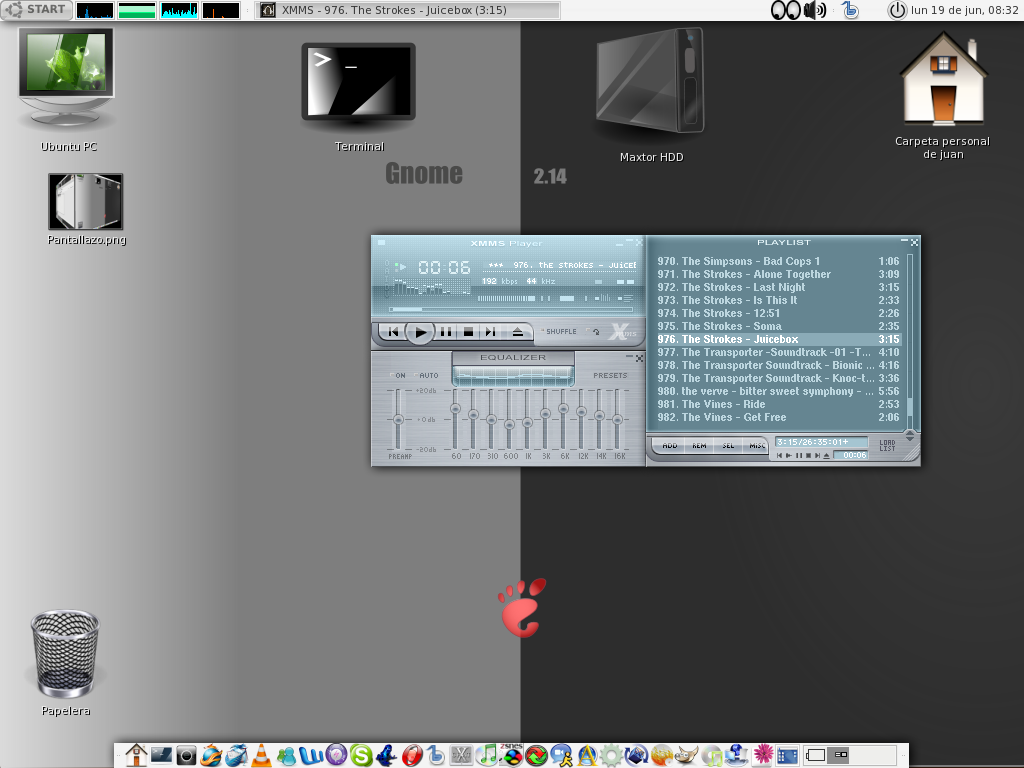Select track 973 The Strokes - Is This It
The height and width of the screenshot is (768, 1024).
coord(778,300)
